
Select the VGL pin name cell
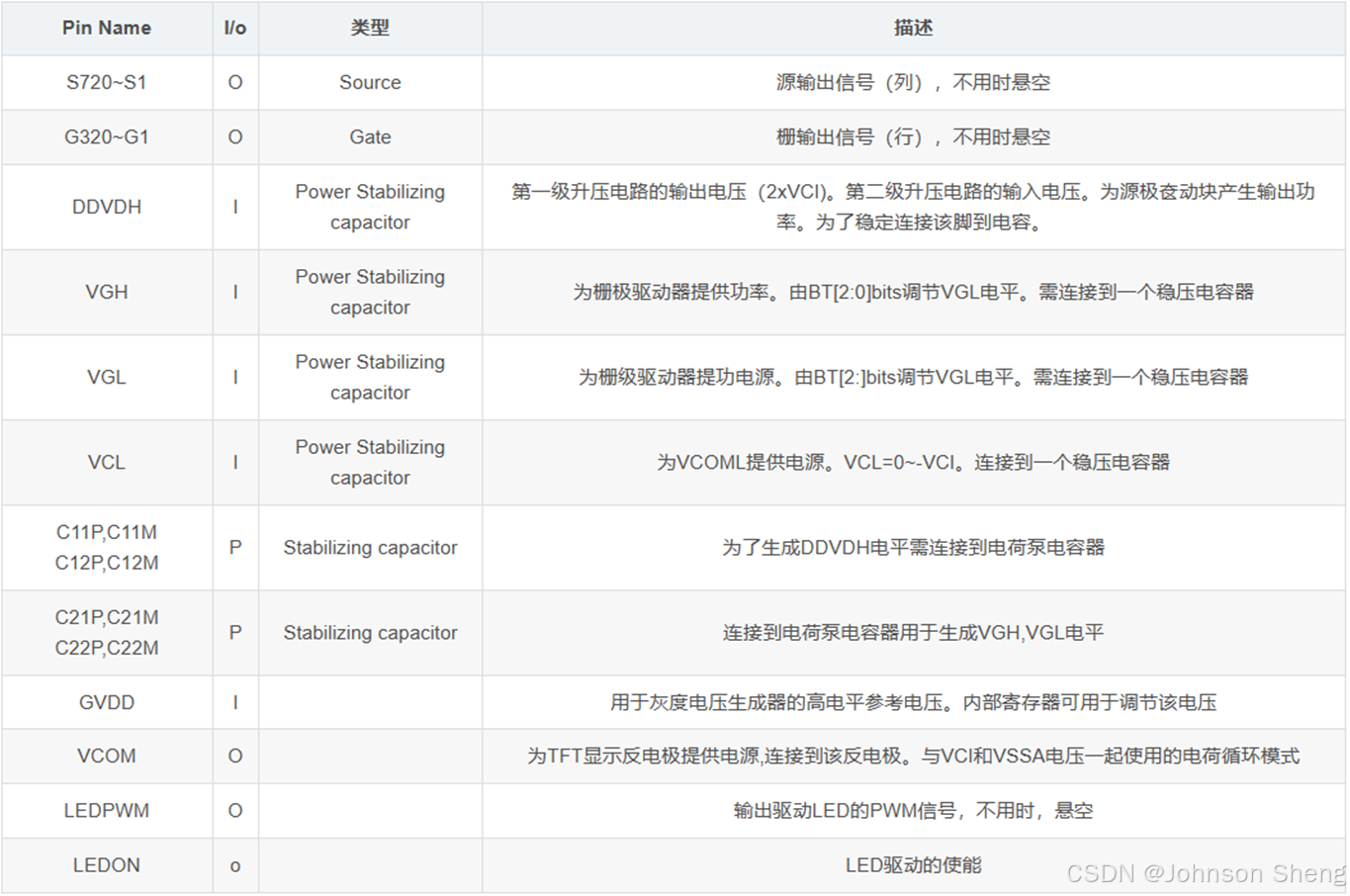[x=106, y=377]
